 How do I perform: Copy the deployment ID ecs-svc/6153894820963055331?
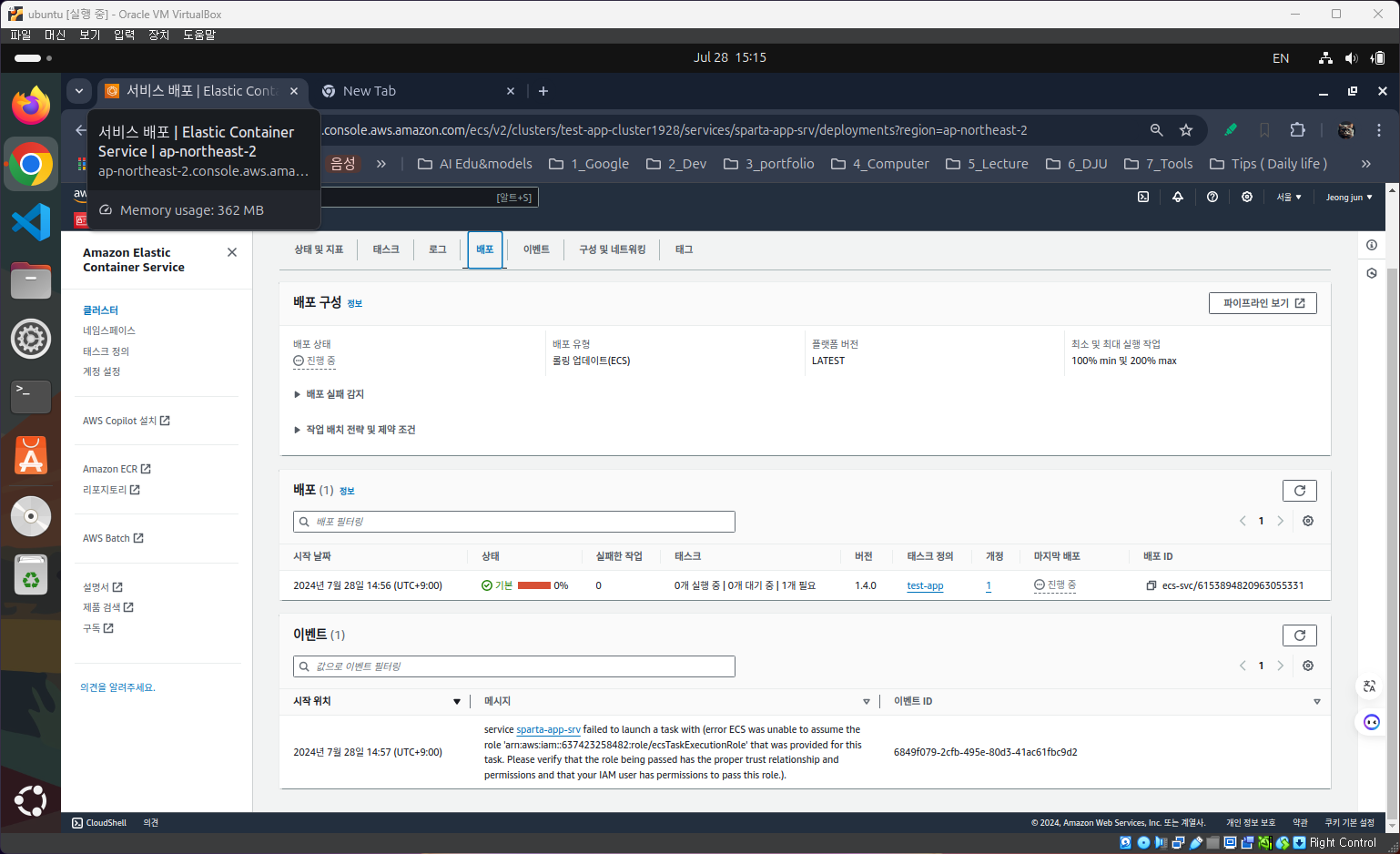point(1151,585)
